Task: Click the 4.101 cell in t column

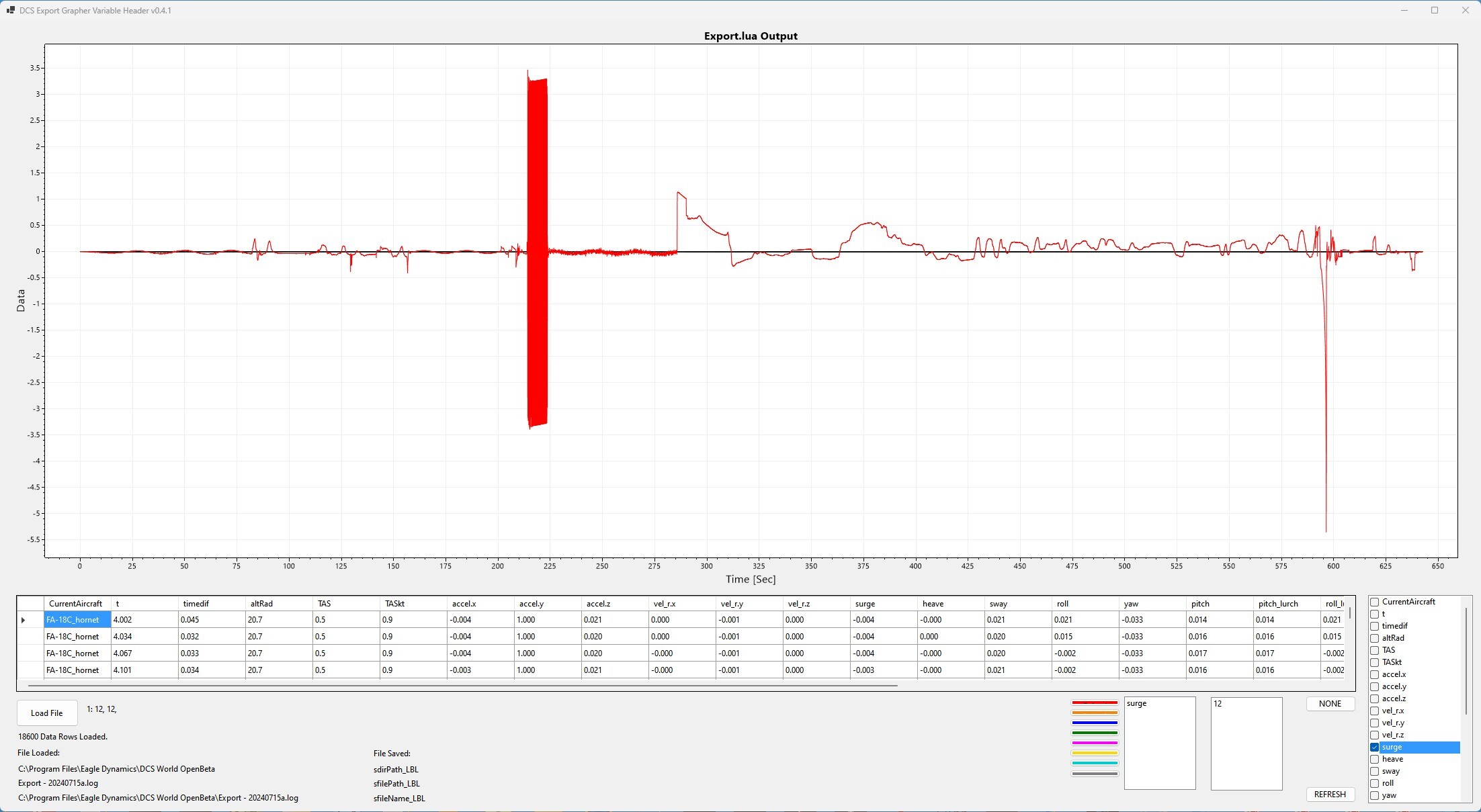Action: 144,670
